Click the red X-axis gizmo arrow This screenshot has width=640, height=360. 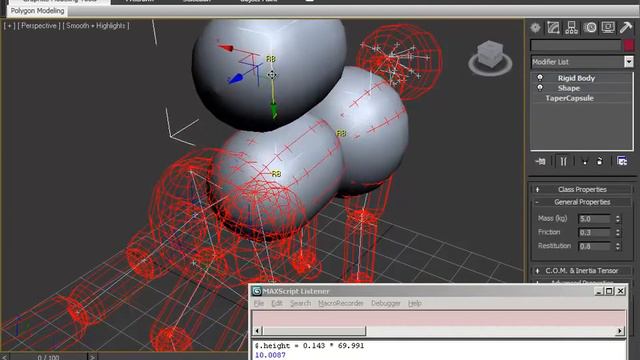225,48
